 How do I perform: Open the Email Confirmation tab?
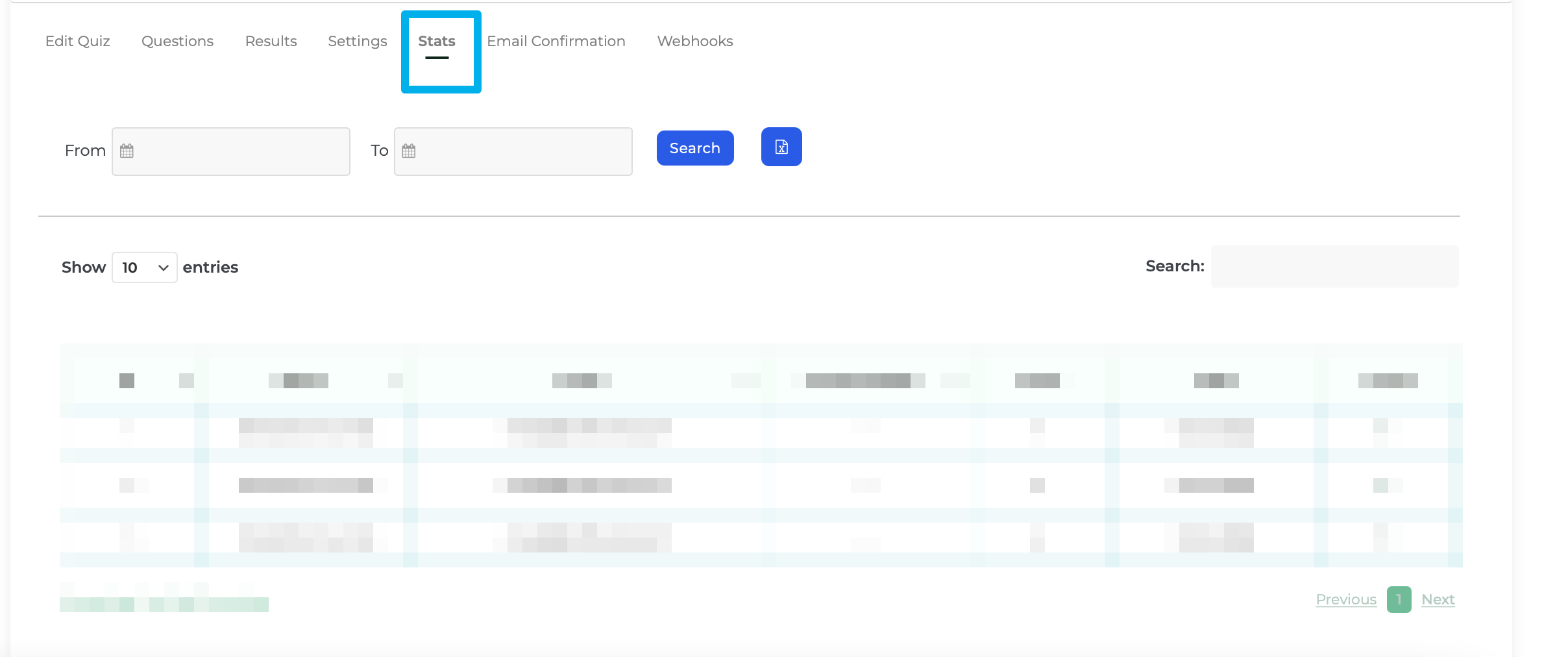[556, 41]
